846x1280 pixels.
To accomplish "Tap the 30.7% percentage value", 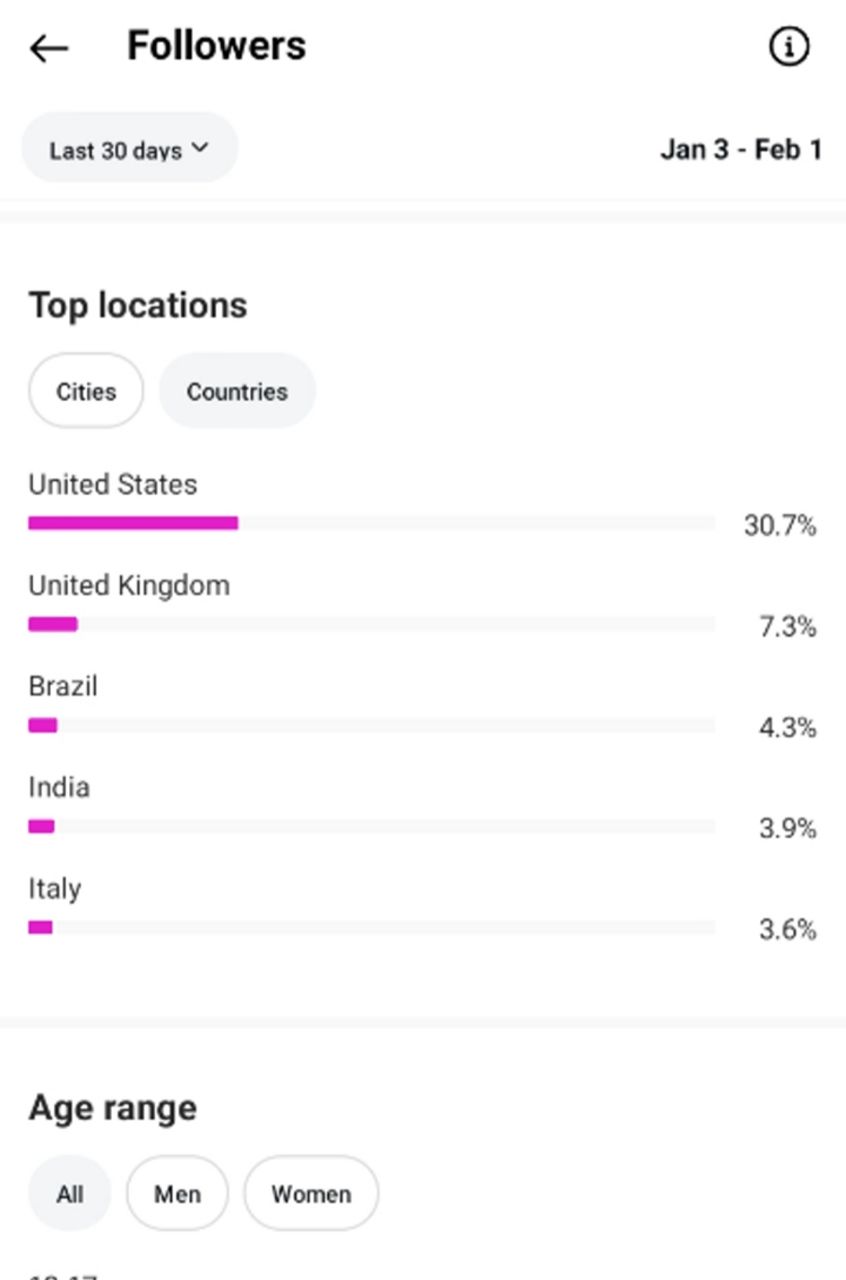I will pyautogui.click(x=780, y=525).
